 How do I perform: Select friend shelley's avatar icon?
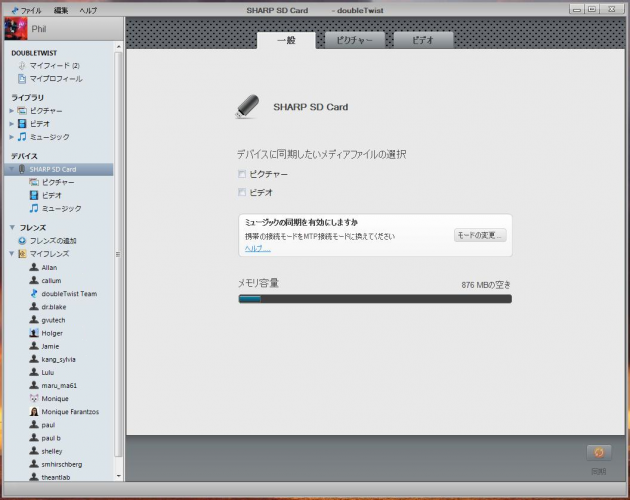tap(34, 451)
